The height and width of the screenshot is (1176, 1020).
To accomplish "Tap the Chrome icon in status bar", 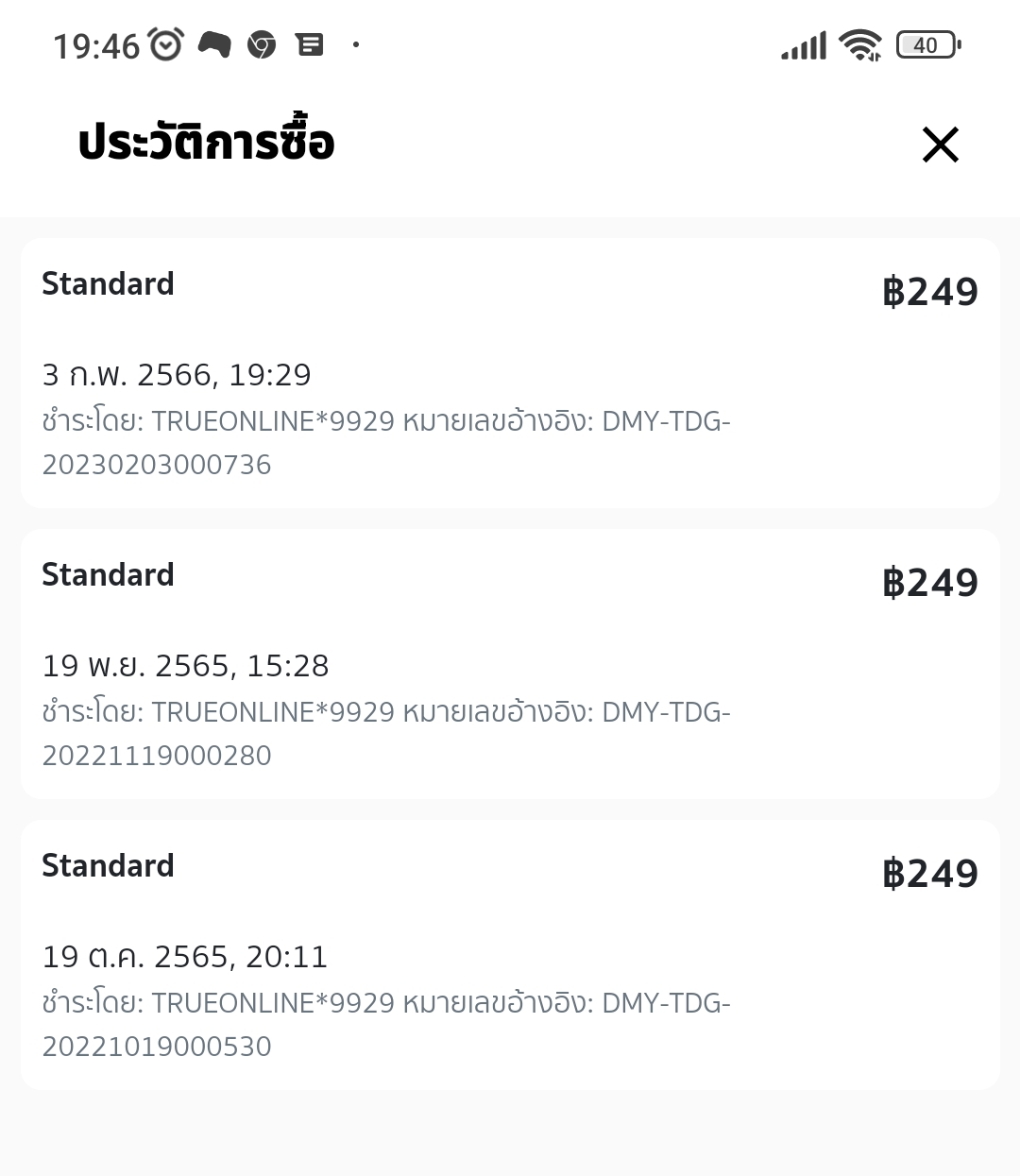I will click(262, 44).
